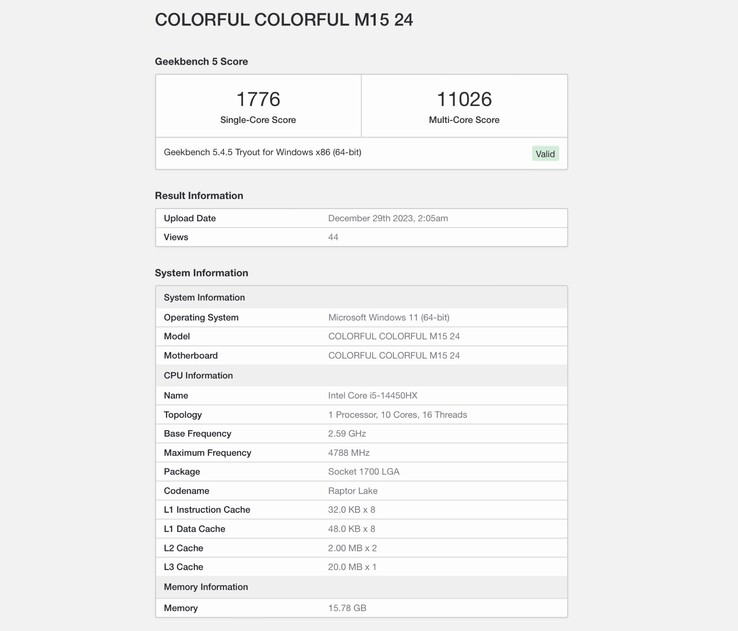Click the COLORFUL COLORFUL M15 24 page title
The height and width of the screenshot is (631, 738).
click(284, 20)
